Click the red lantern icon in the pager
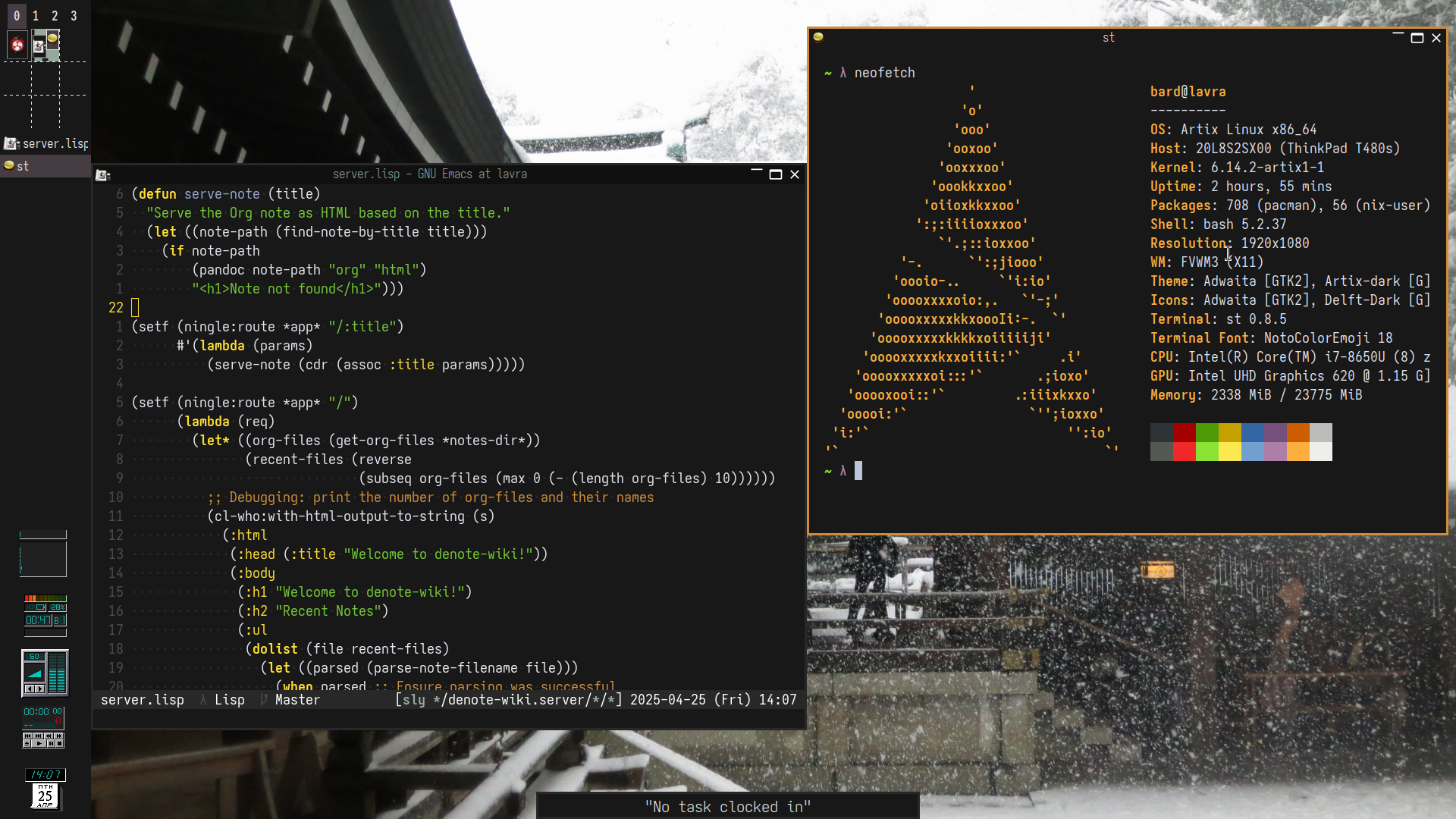 pyautogui.click(x=17, y=45)
